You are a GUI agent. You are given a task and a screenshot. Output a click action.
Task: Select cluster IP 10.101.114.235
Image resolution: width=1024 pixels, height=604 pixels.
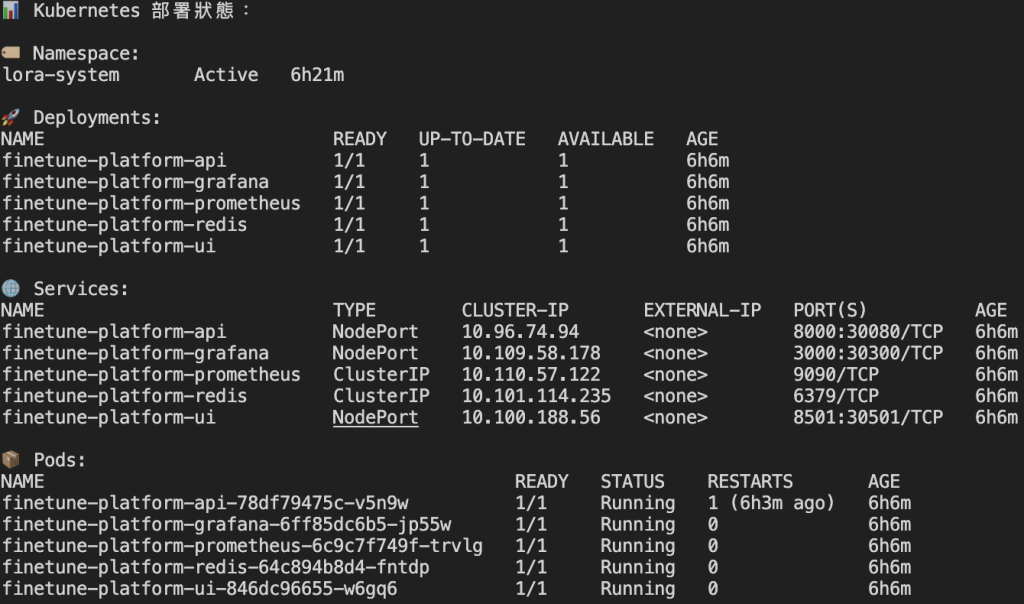click(x=536, y=396)
